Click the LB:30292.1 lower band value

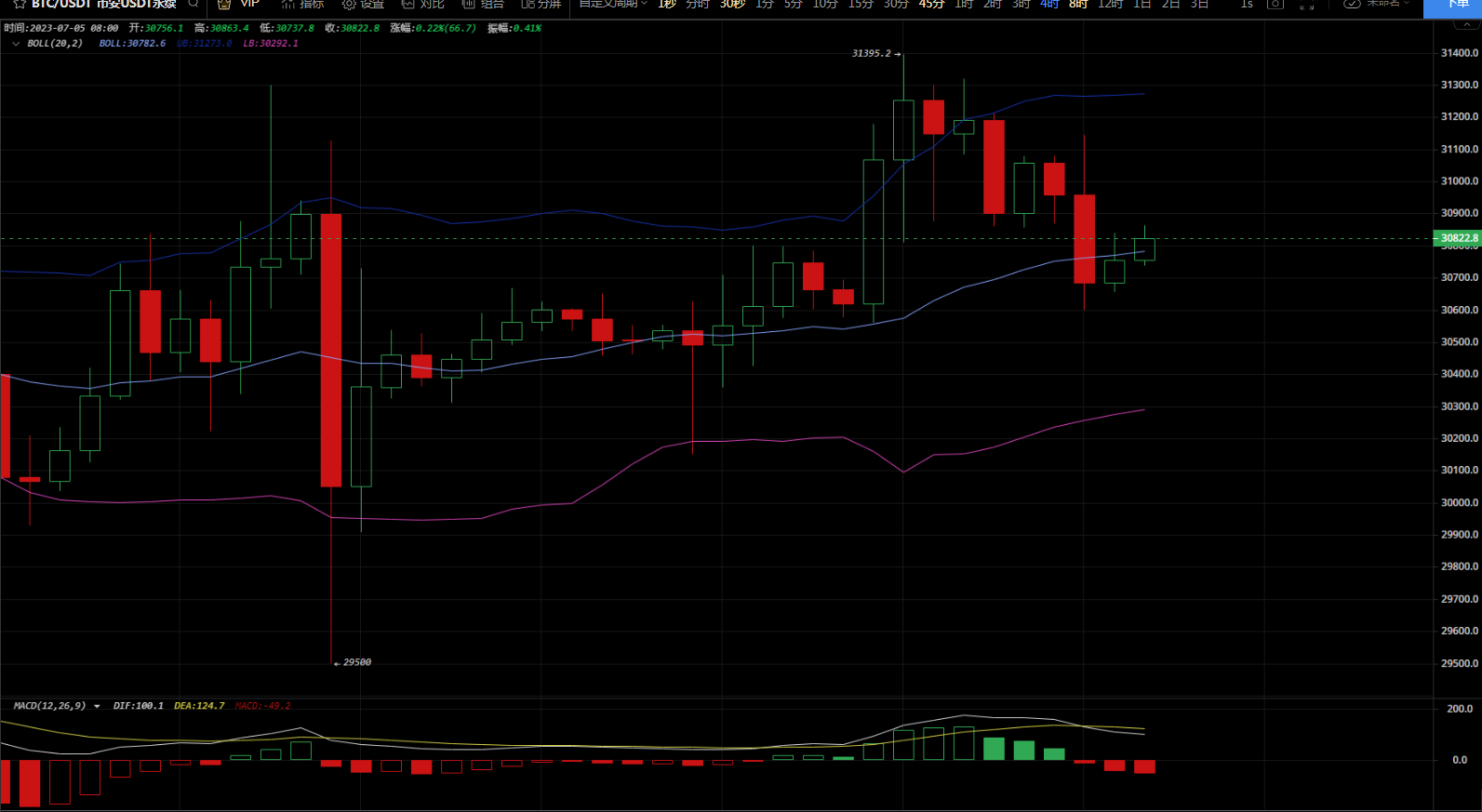coord(271,44)
